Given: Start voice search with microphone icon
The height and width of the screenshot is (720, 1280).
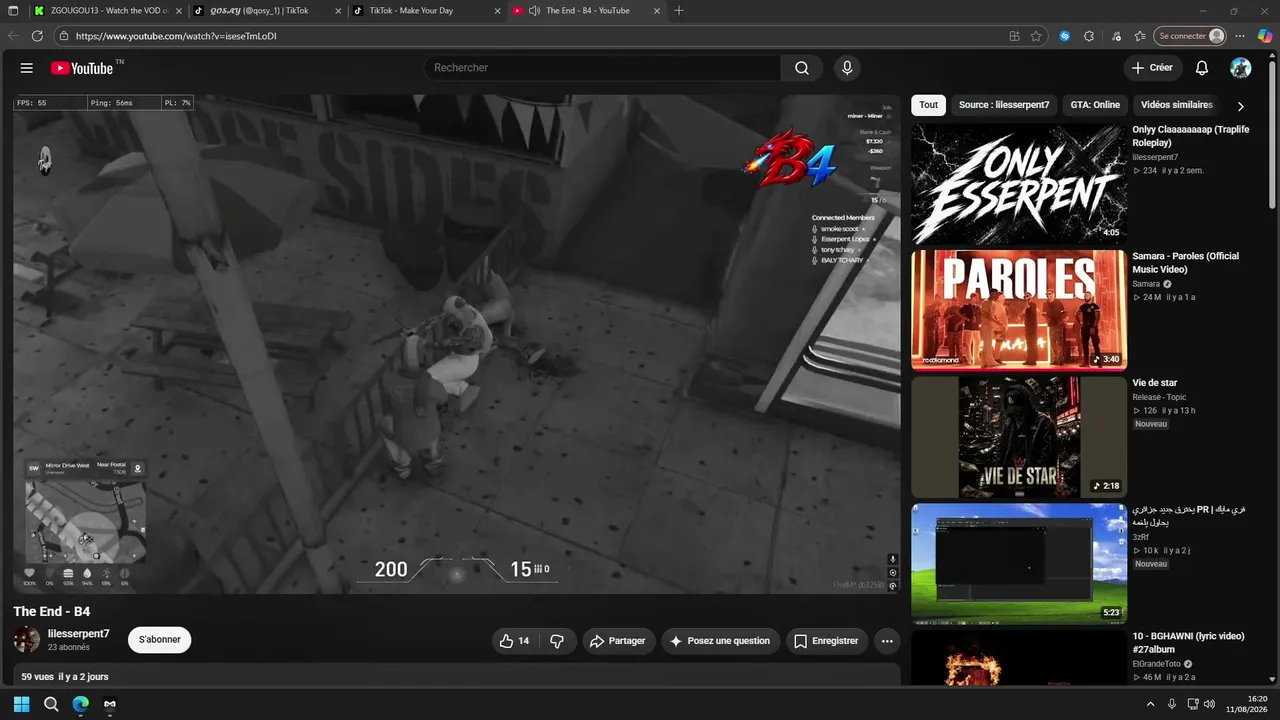Looking at the screenshot, I should [x=847, y=68].
